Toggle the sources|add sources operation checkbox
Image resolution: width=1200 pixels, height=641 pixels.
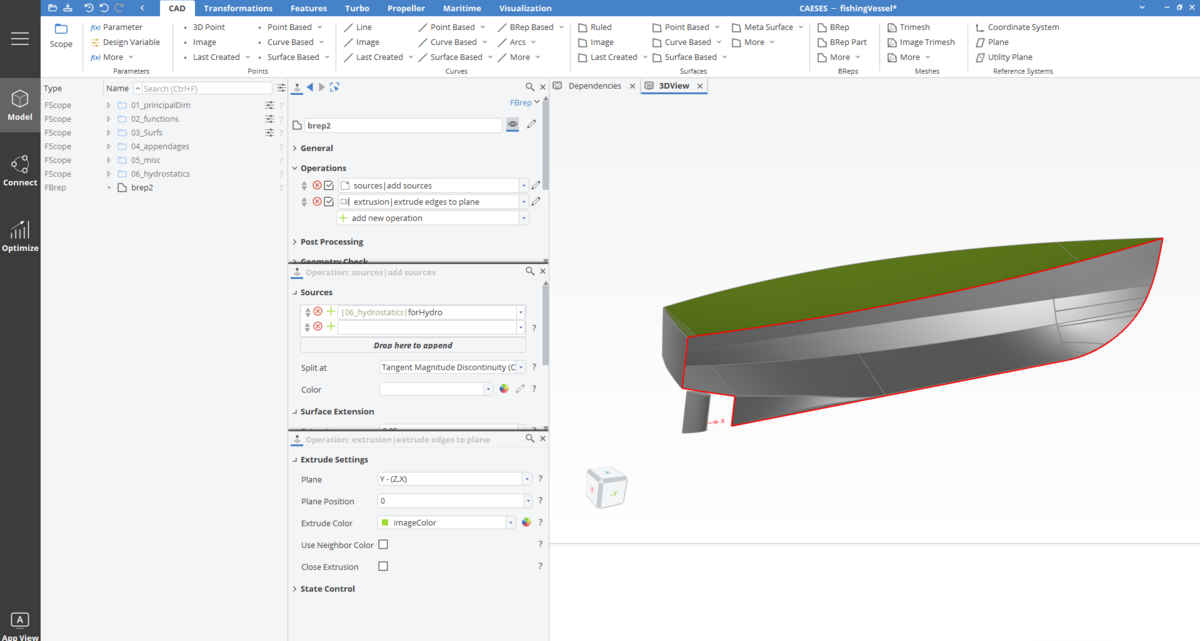(x=329, y=185)
